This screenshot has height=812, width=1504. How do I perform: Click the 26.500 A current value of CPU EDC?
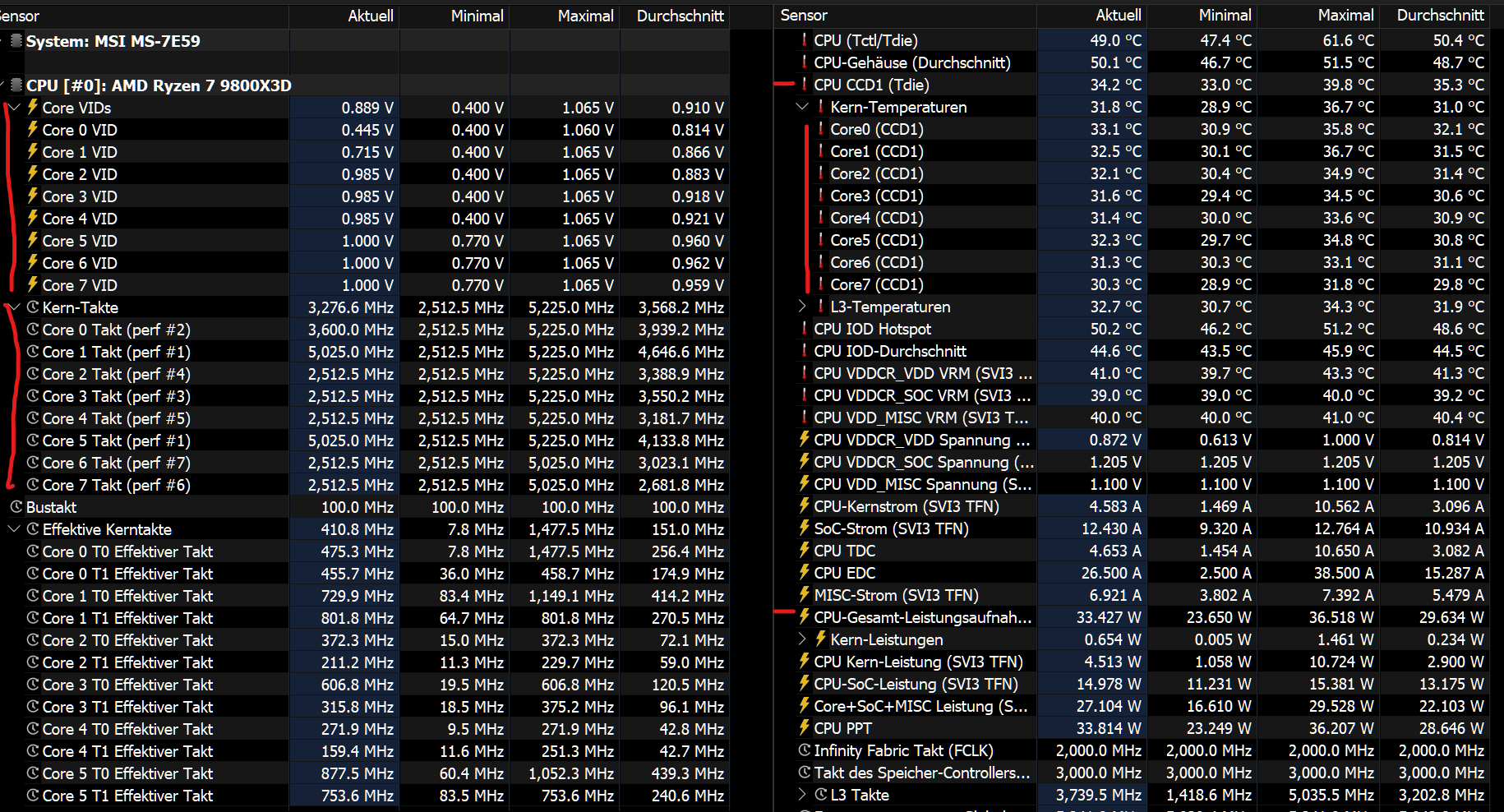[x=1110, y=573]
